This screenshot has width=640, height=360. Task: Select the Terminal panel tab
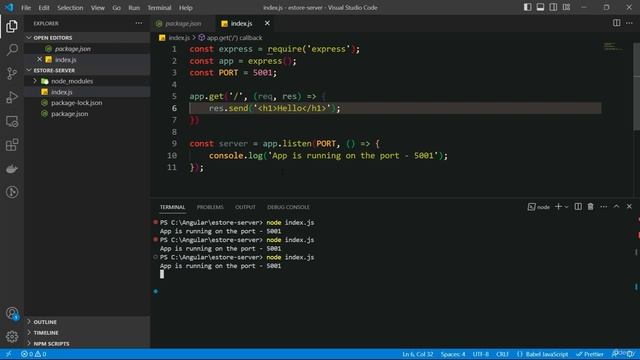[172, 207]
